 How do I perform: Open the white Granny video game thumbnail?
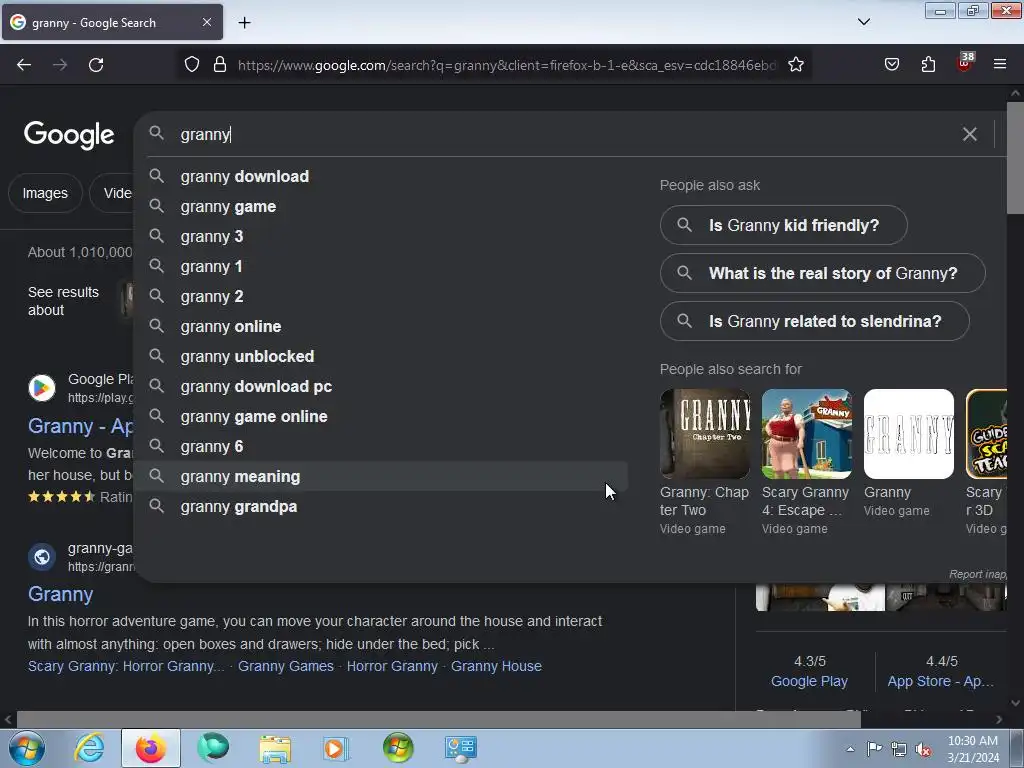click(908, 434)
